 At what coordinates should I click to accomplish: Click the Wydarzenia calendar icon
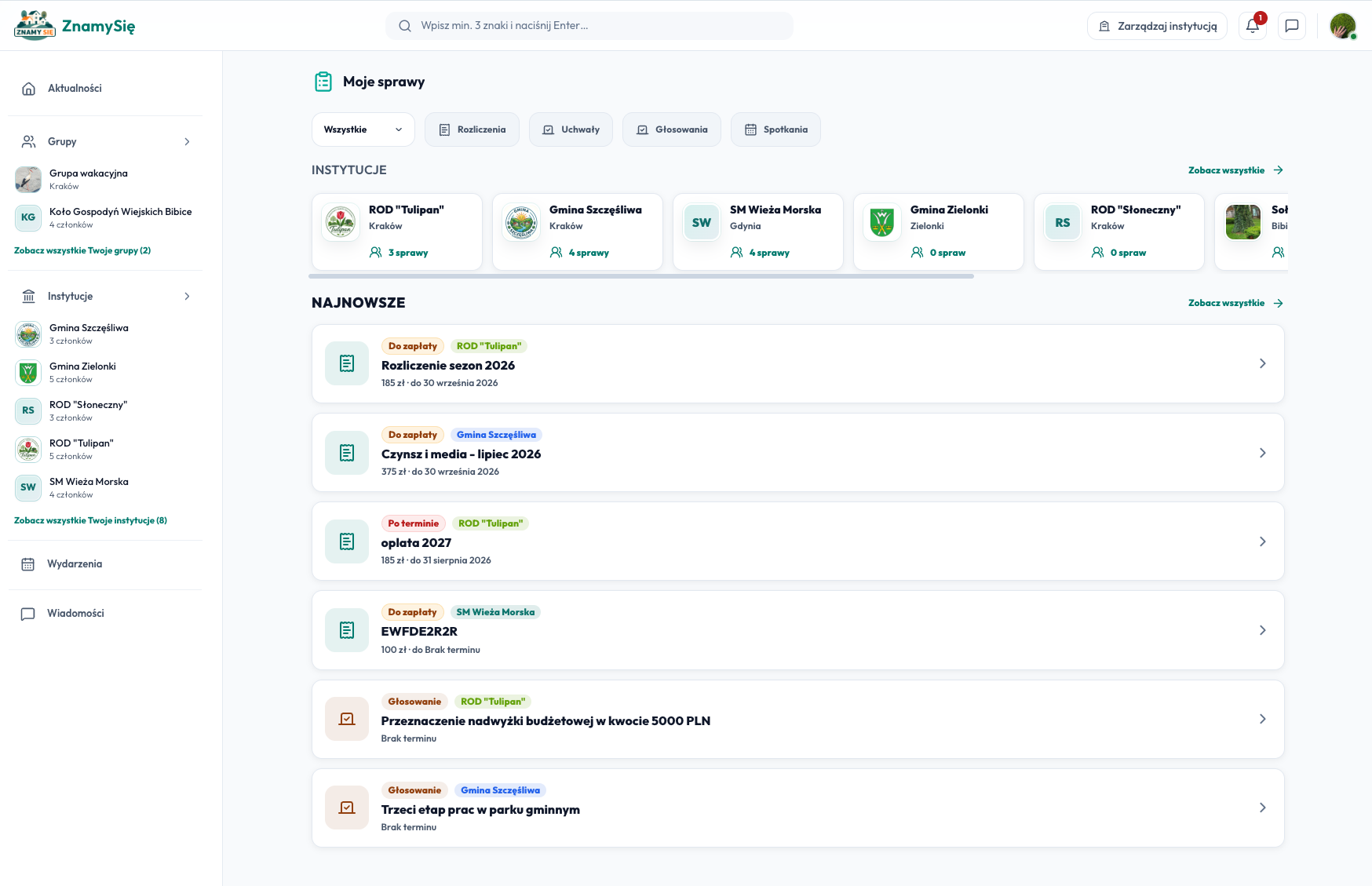pos(28,564)
